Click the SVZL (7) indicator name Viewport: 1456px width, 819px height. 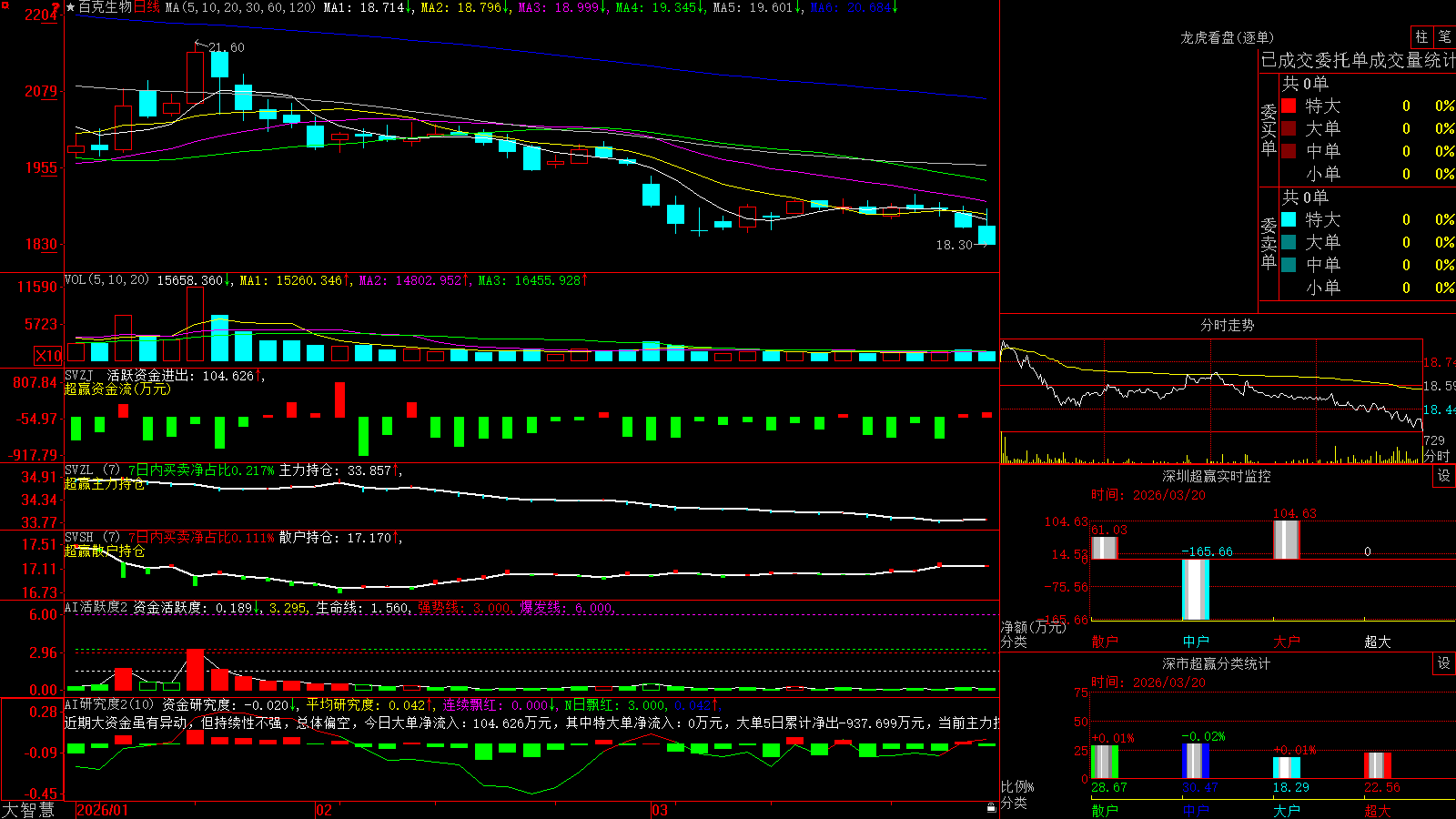tap(92, 470)
